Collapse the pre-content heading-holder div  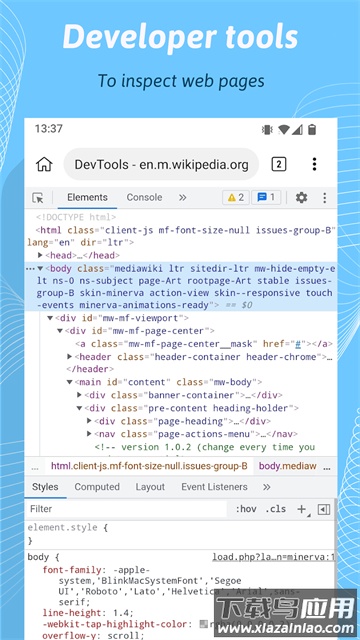click(x=79, y=408)
